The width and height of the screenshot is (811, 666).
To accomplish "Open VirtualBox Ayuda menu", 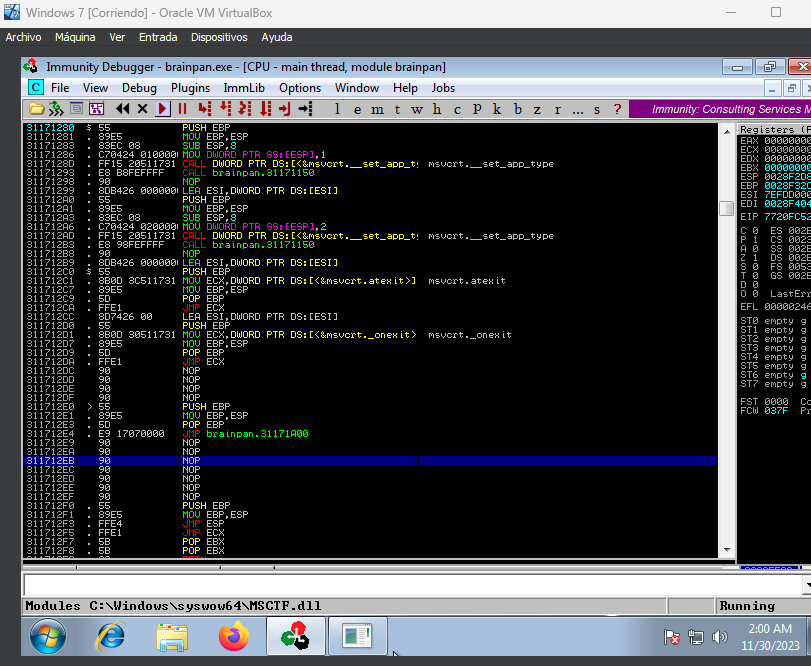I will [x=277, y=37].
